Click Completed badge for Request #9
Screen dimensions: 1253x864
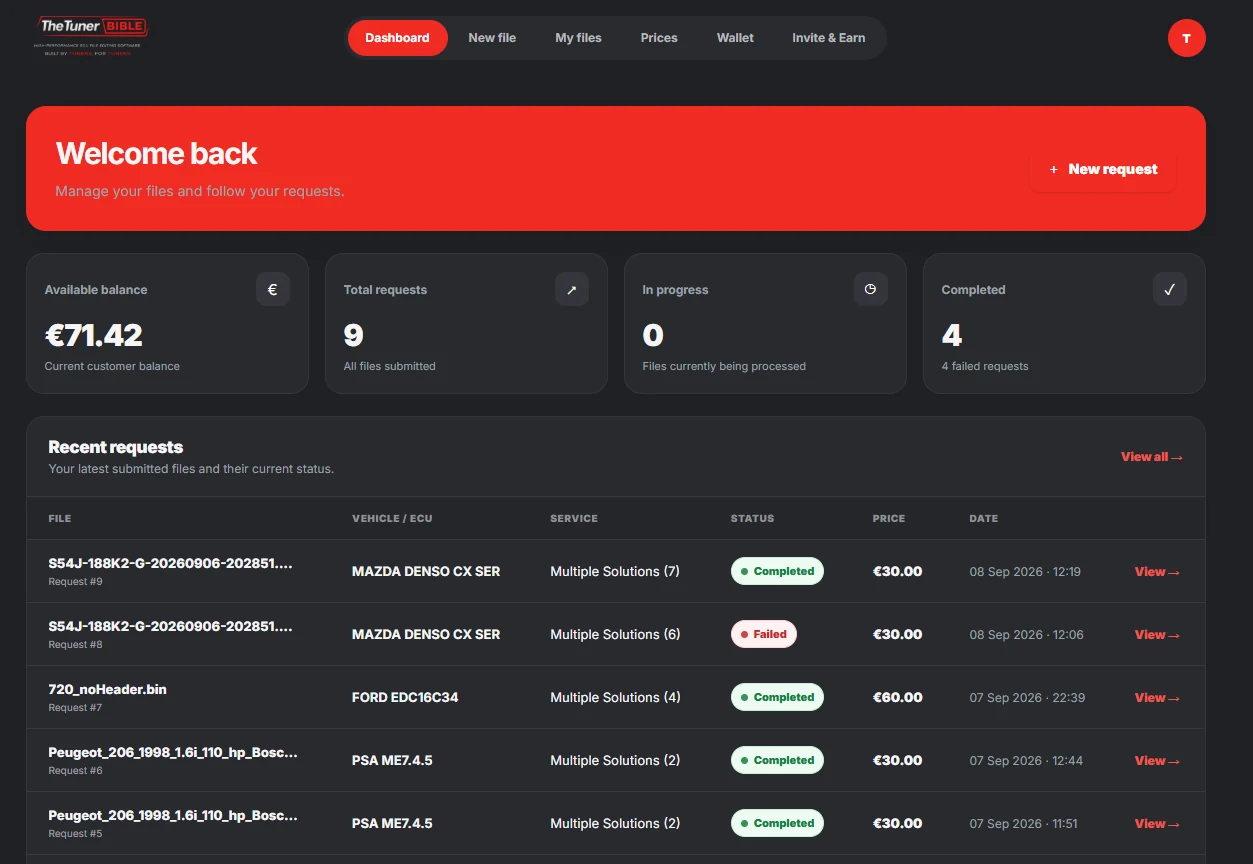[x=777, y=571]
